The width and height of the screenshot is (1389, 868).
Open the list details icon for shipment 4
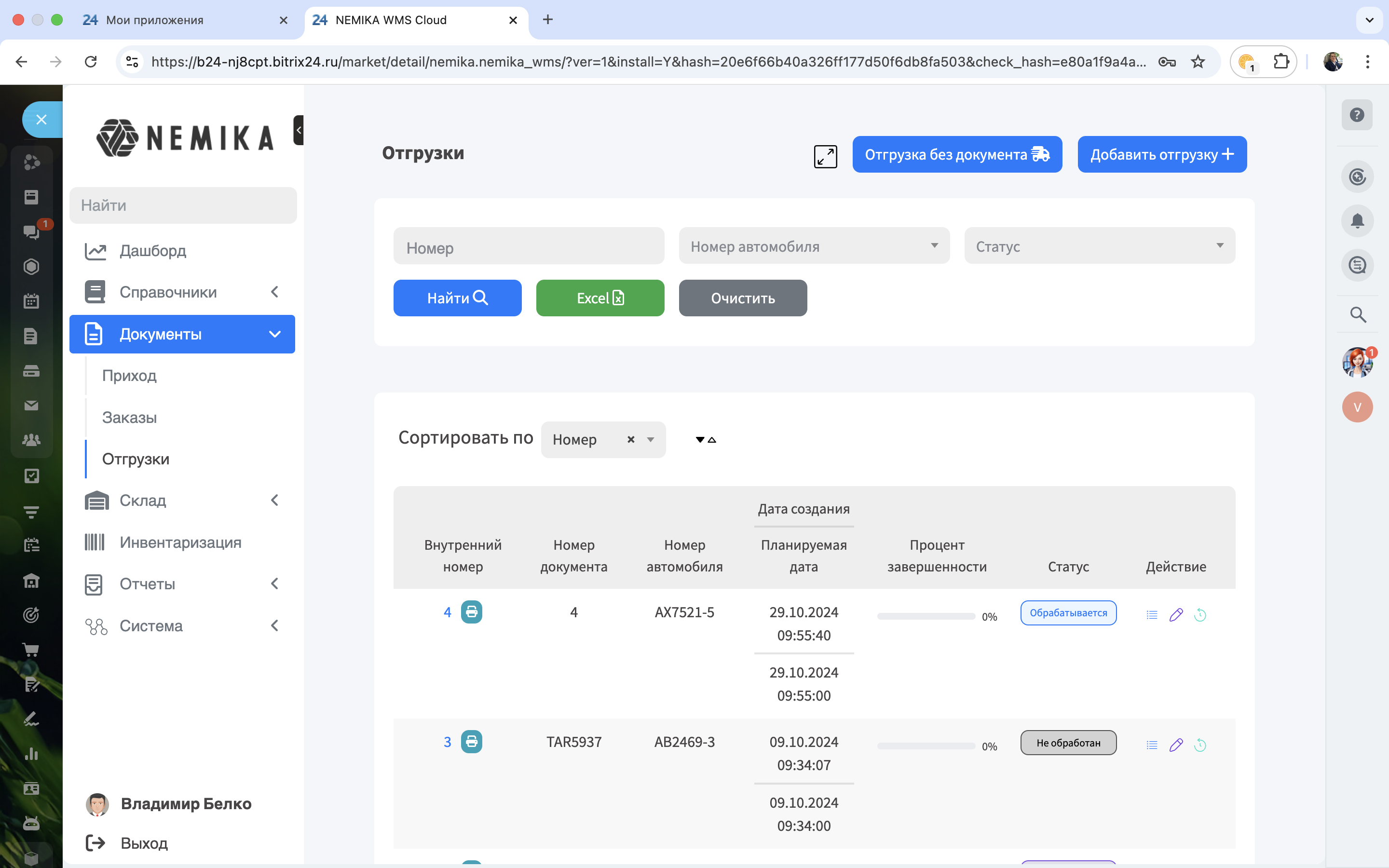1151,615
